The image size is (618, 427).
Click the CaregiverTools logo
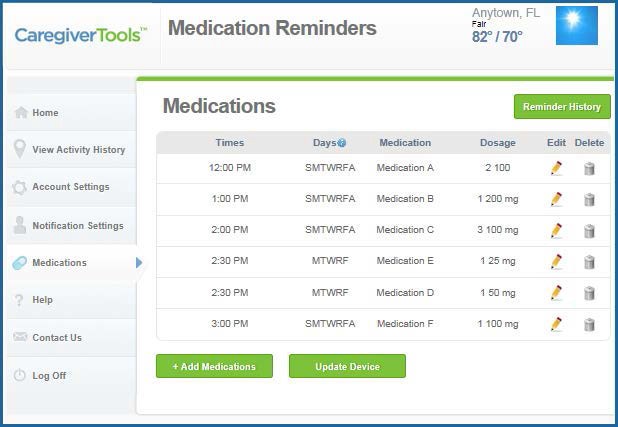click(81, 35)
